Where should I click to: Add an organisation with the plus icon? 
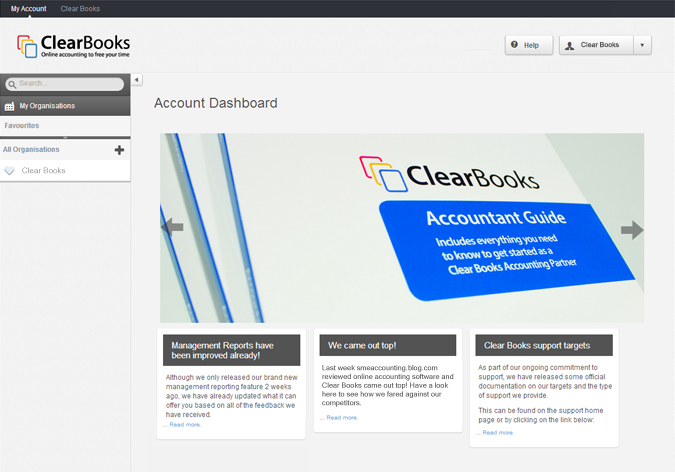pyautogui.click(x=119, y=150)
